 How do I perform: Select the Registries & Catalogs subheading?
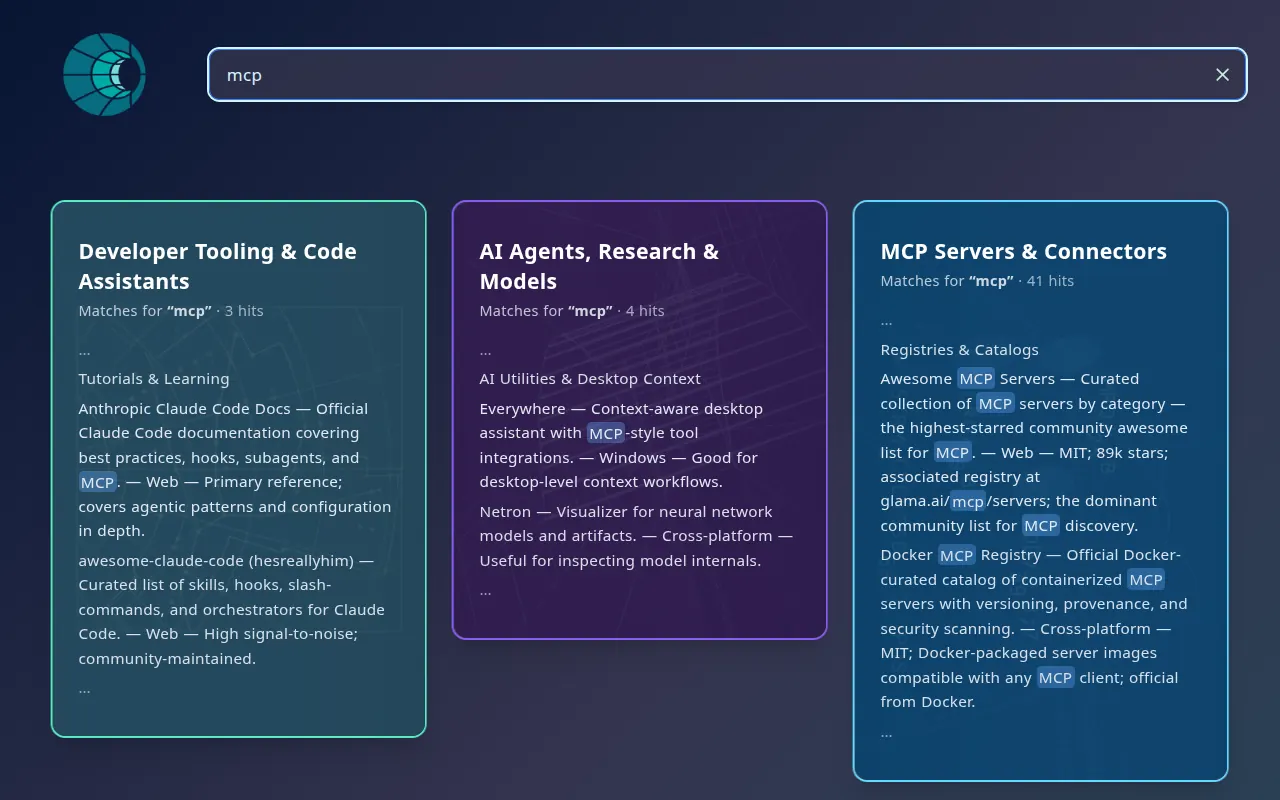(959, 350)
